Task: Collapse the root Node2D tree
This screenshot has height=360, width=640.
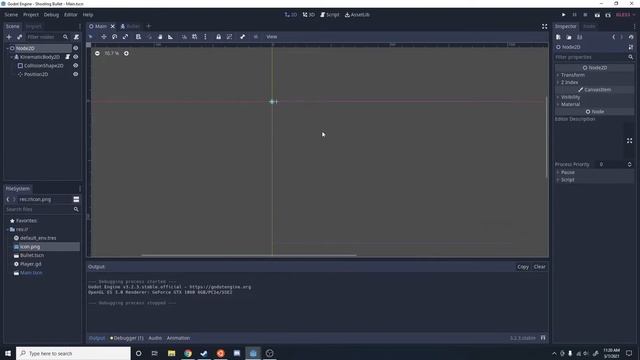Action: pyautogui.click(x=7, y=48)
